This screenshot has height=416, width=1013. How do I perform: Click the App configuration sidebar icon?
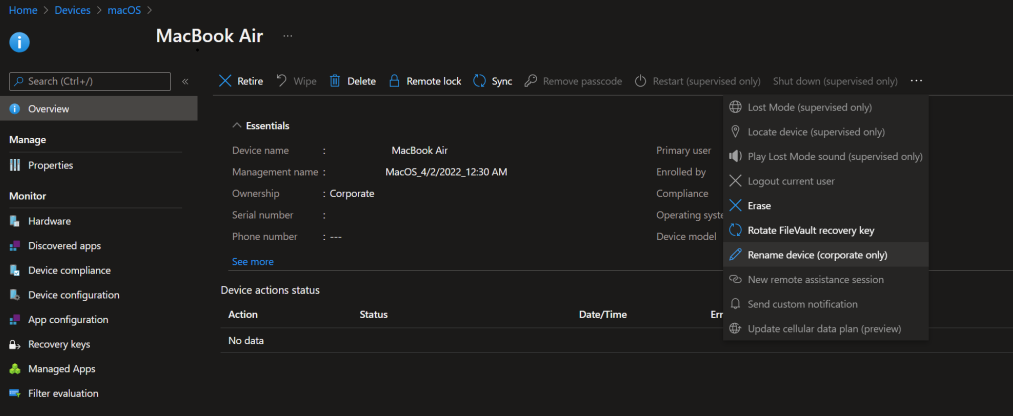coord(15,319)
